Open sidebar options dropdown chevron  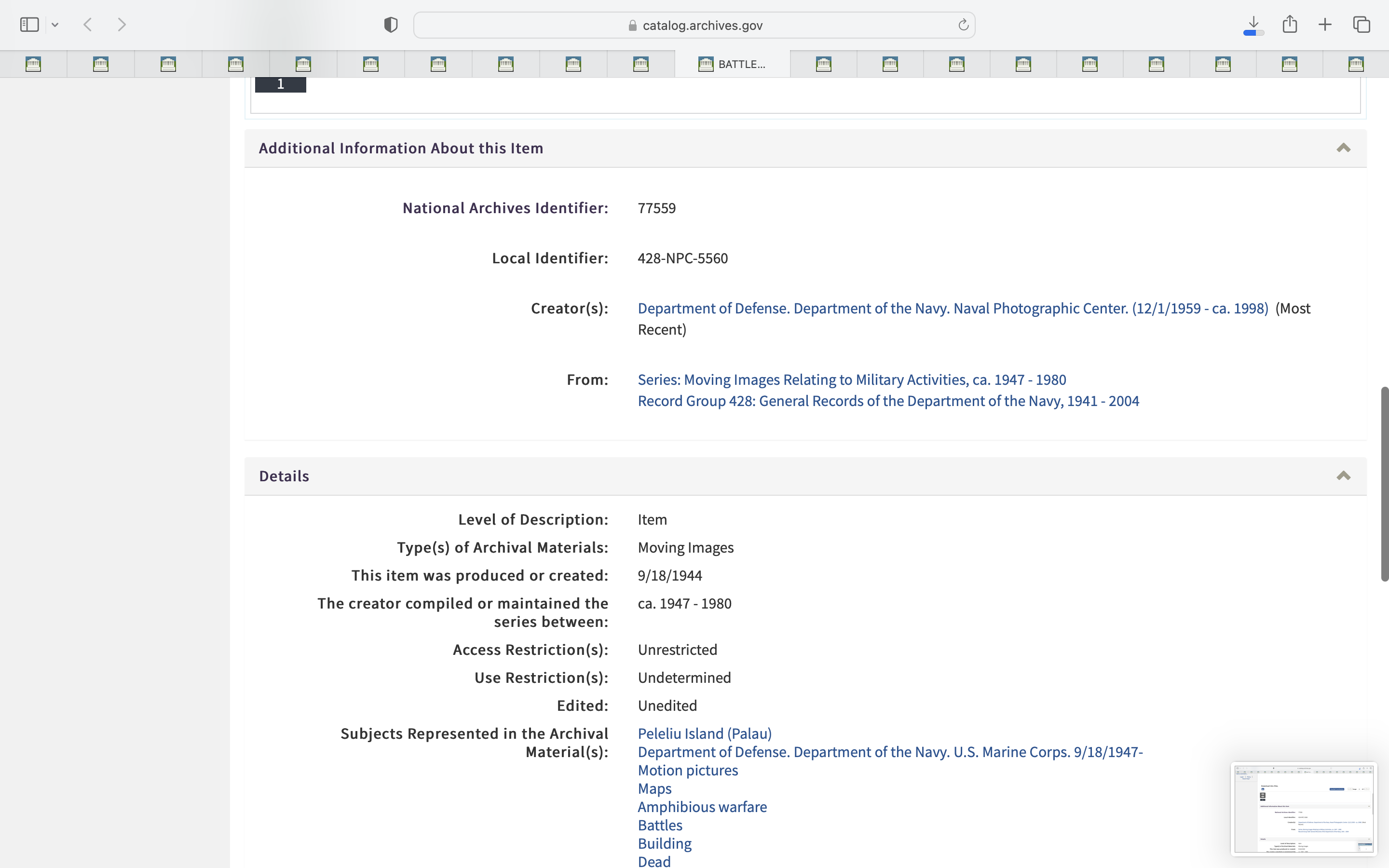tap(55, 25)
